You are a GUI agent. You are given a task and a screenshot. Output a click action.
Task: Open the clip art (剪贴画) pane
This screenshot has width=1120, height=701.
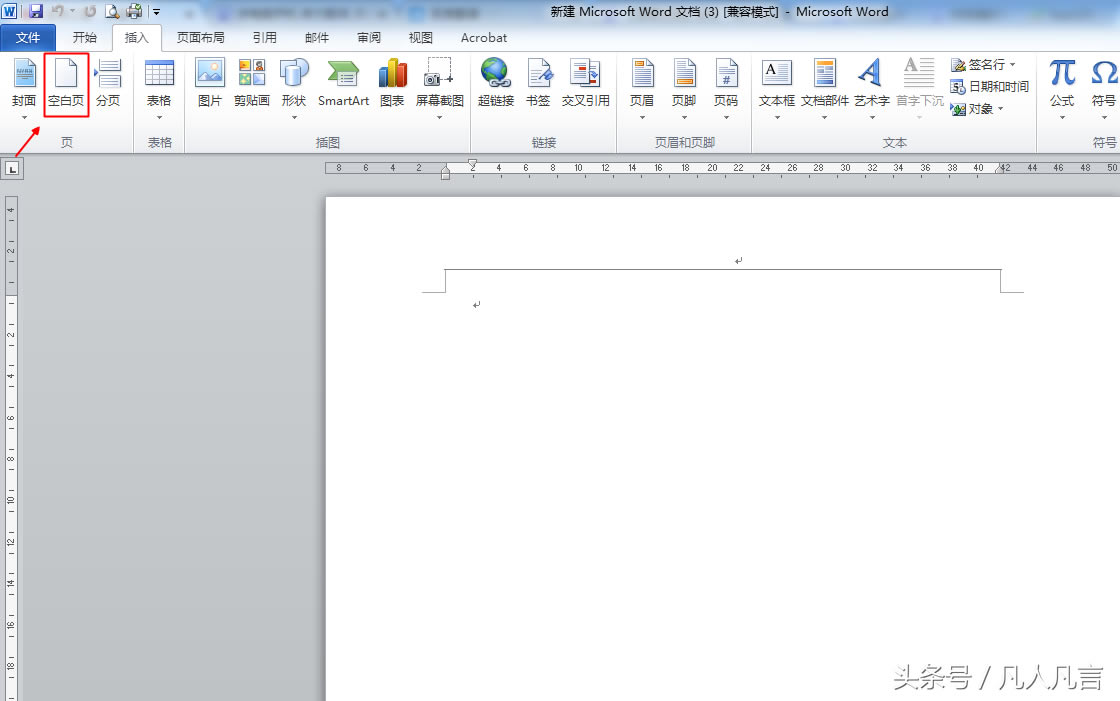point(251,84)
